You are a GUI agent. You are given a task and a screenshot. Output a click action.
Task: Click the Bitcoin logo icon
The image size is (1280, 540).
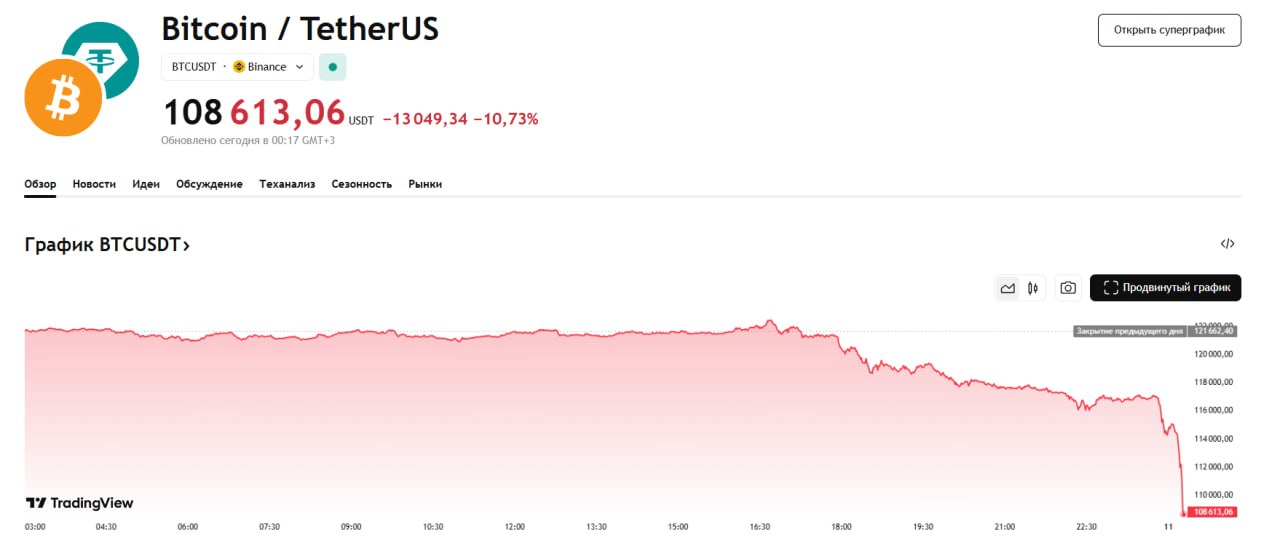click(x=63, y=98)
